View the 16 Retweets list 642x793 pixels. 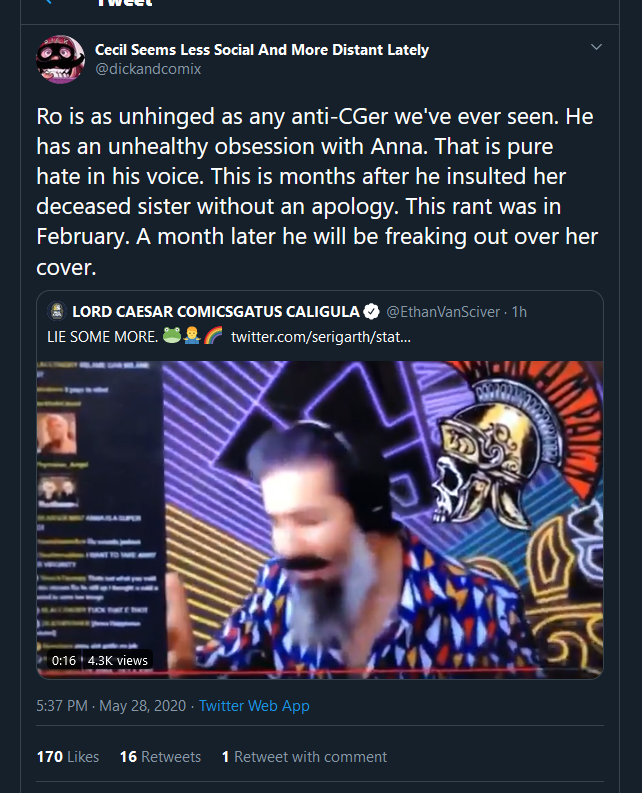click(160, 757)
